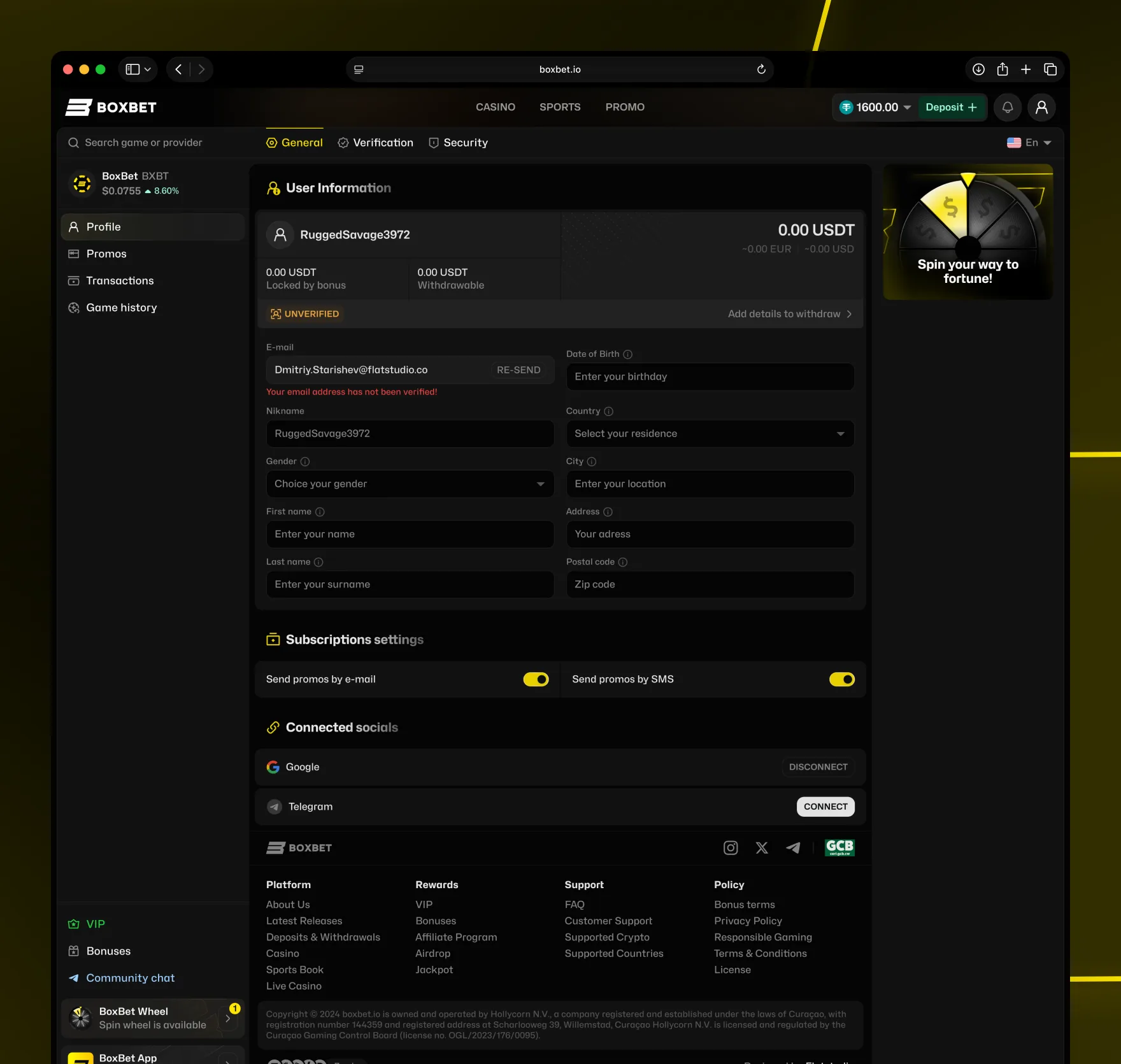
Task: Open Customer Support footer link
Action: click(608, 921)
